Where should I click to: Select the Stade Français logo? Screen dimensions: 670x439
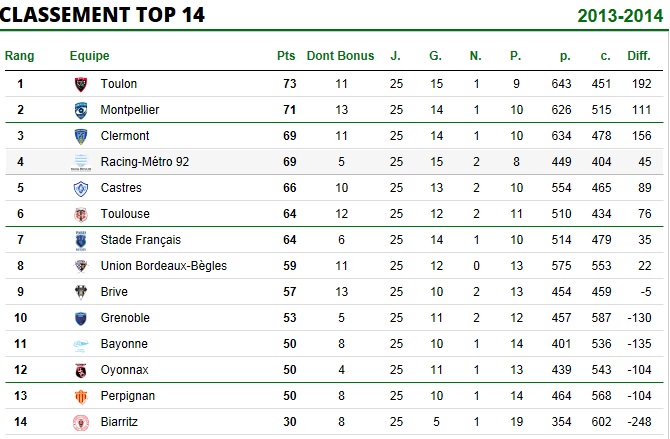(81, 241)
